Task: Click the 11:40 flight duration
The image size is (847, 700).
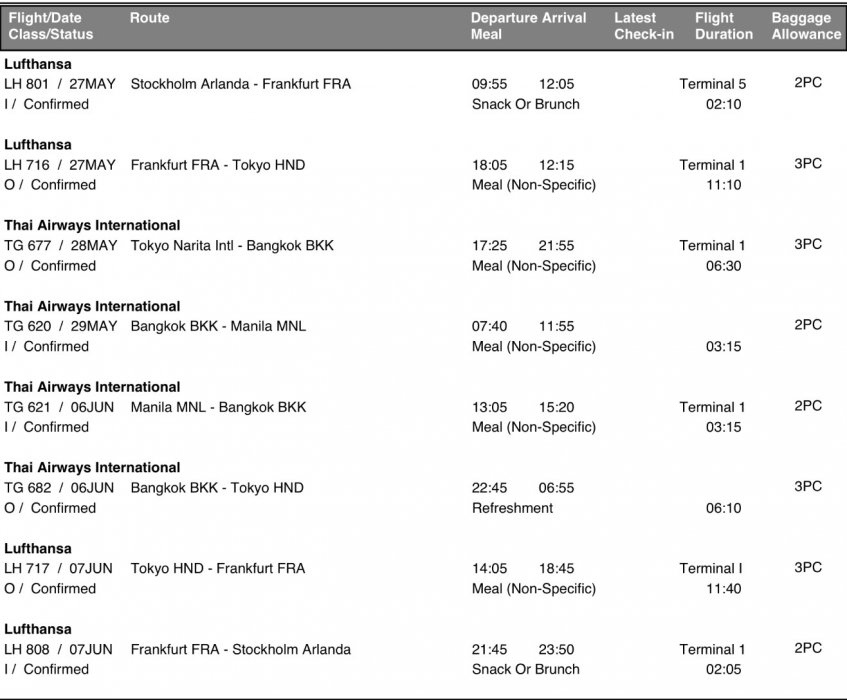Action: point(724,589)
